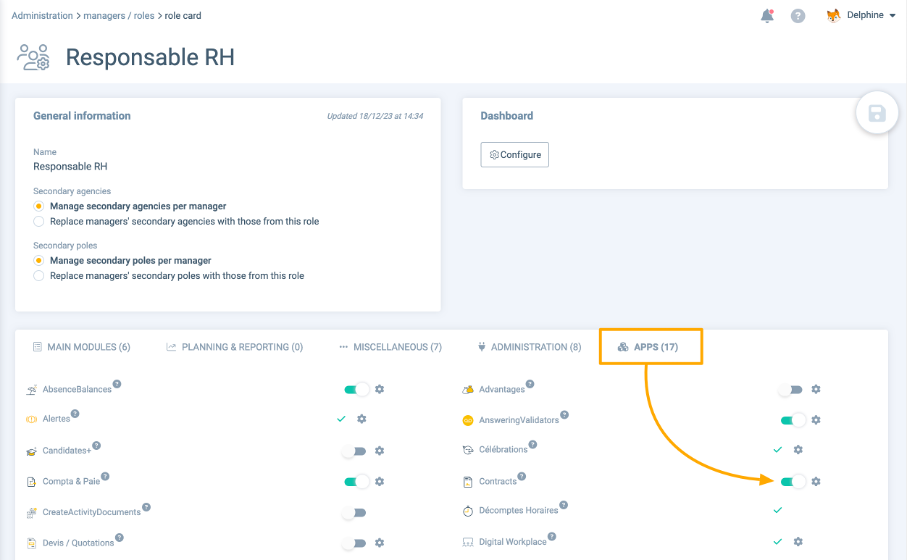This screenshot has width=908, height=560.
Task: Click the Configure dashboard button
Action: coord(515,155)
